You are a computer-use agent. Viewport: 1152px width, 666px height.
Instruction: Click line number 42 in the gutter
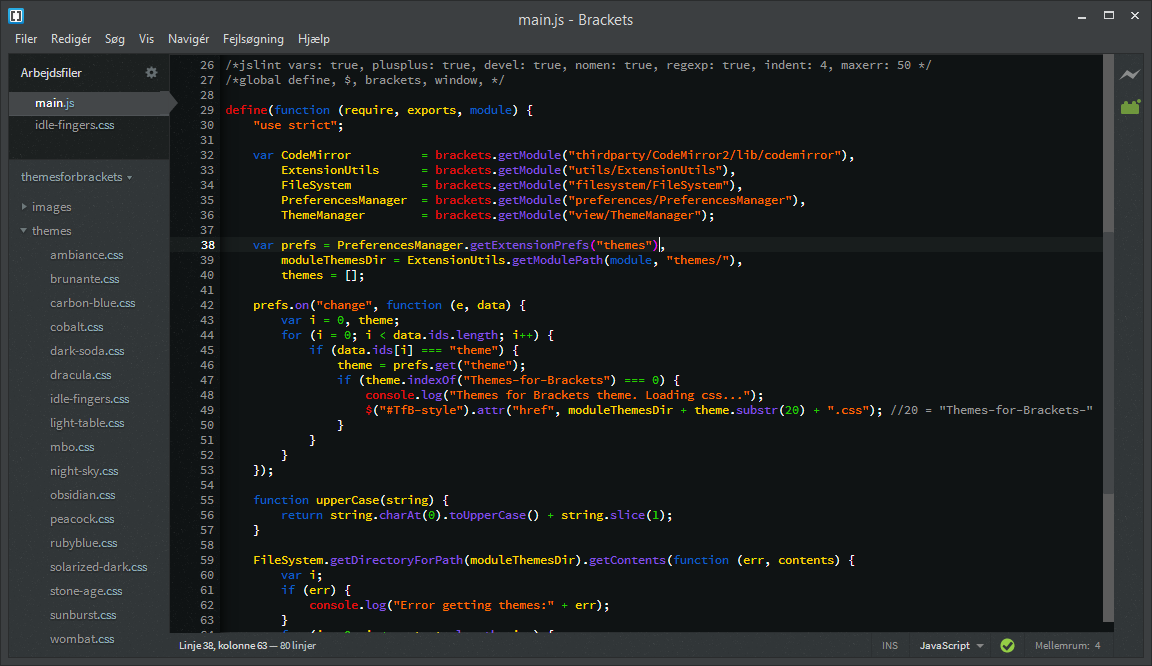click(x=207, y=305)
